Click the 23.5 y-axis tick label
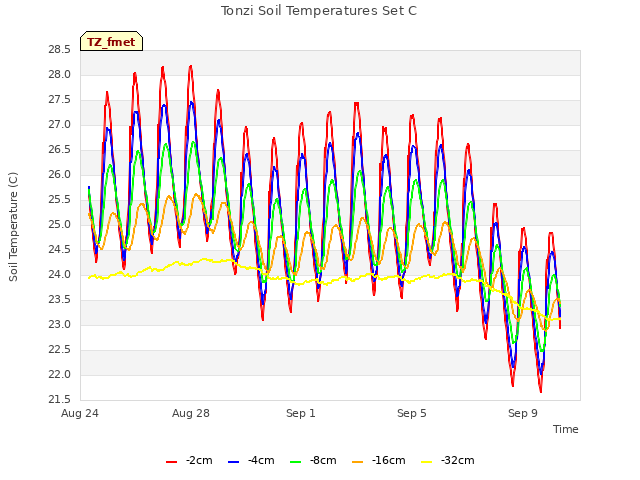Screen dimensions: 640x480 pyautogui.click(x=60, y=300)
